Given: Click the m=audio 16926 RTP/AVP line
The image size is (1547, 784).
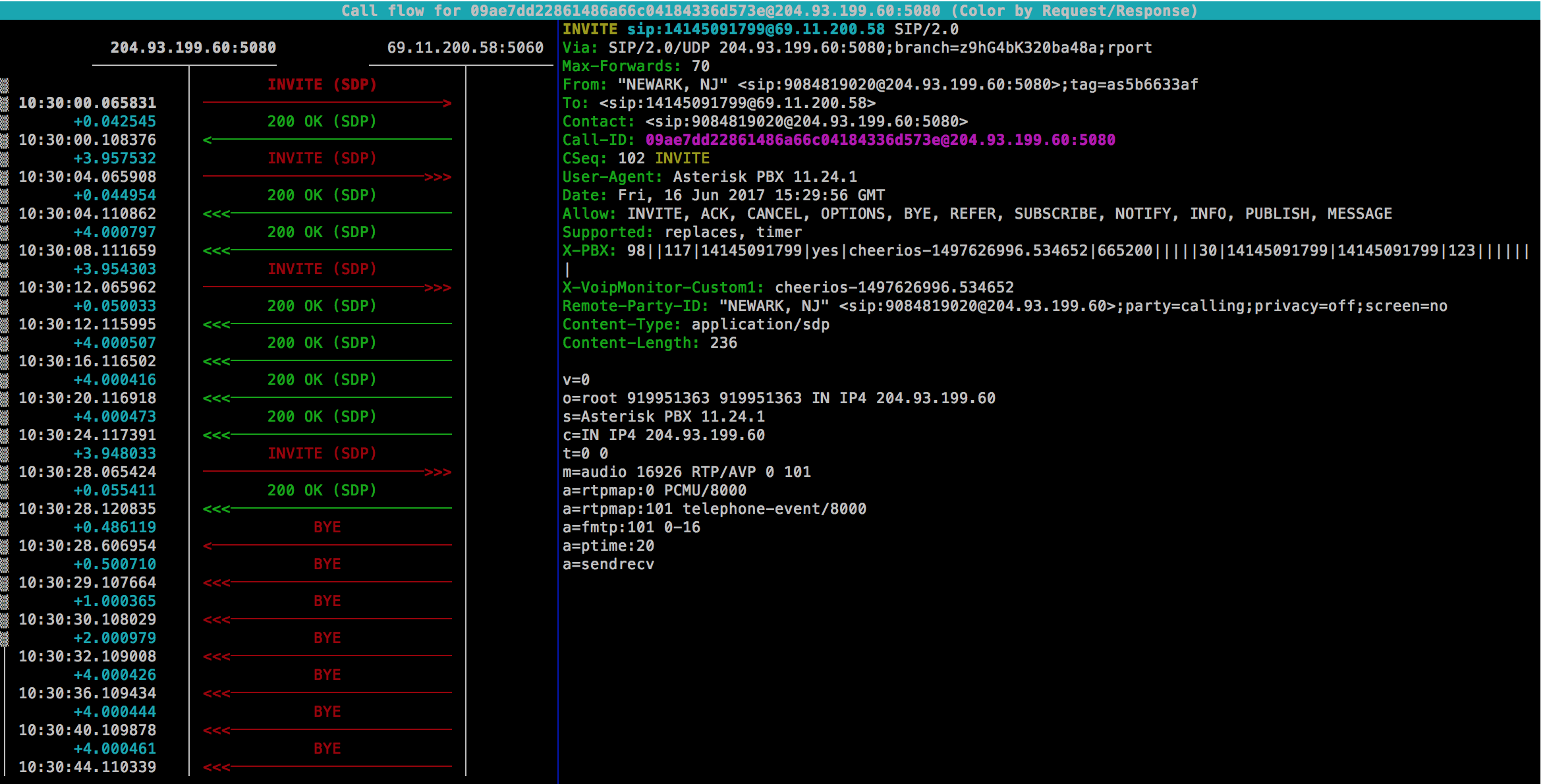Looking at the screenshot, I should [x=687, y=472].
